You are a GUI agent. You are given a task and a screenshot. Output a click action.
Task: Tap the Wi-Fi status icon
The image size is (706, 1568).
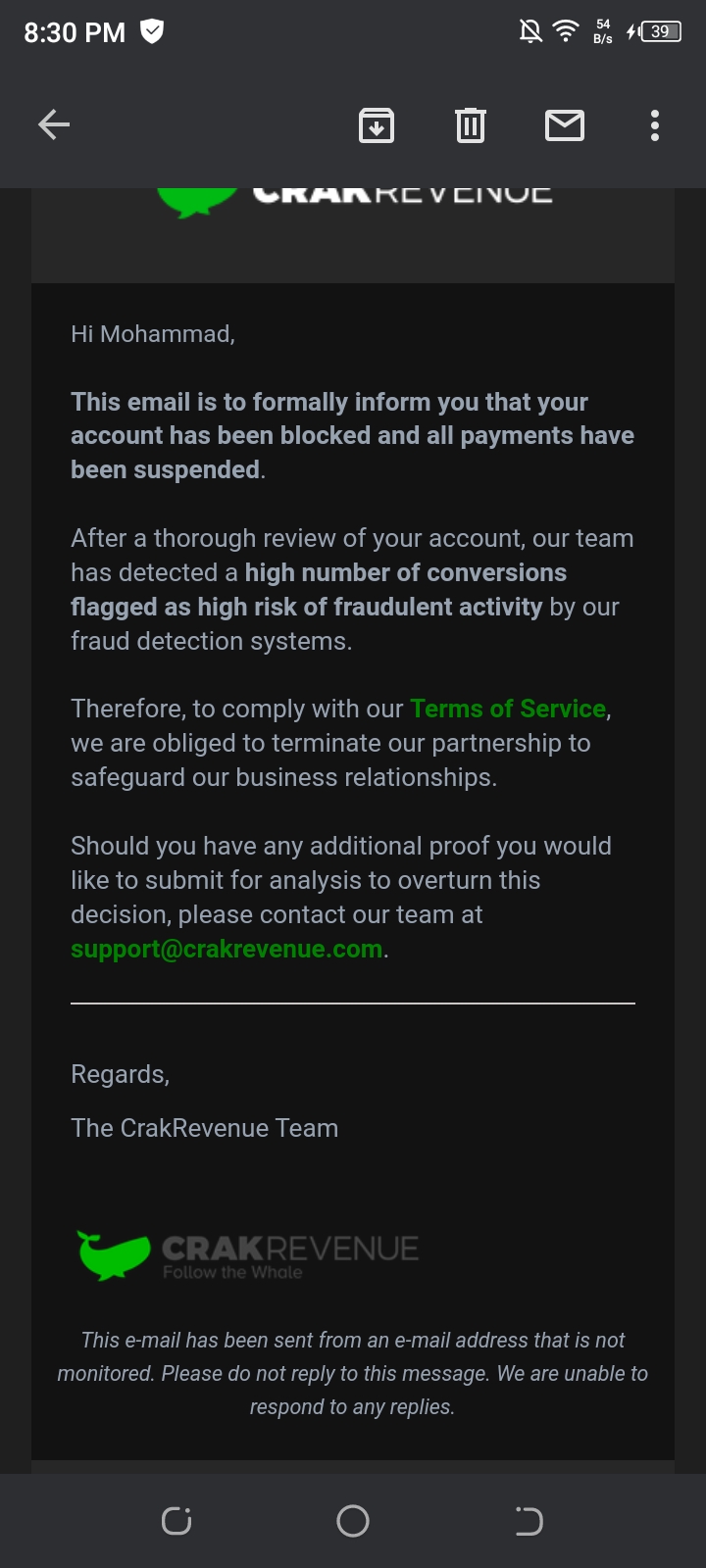pos(566,31)
